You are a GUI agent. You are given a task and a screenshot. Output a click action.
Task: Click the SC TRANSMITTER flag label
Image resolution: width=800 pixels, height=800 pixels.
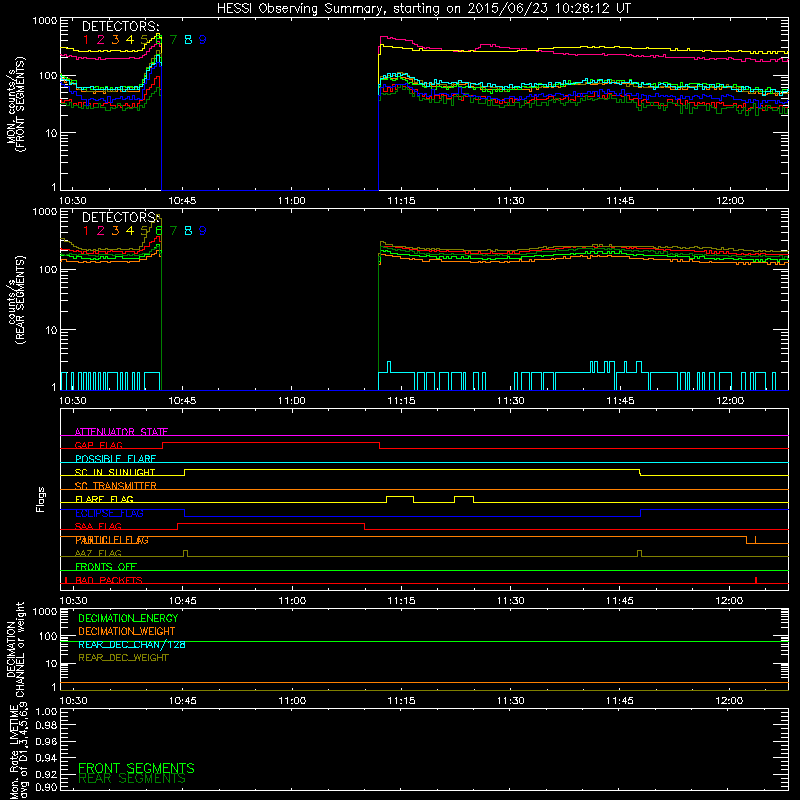[x=116, y=486]
